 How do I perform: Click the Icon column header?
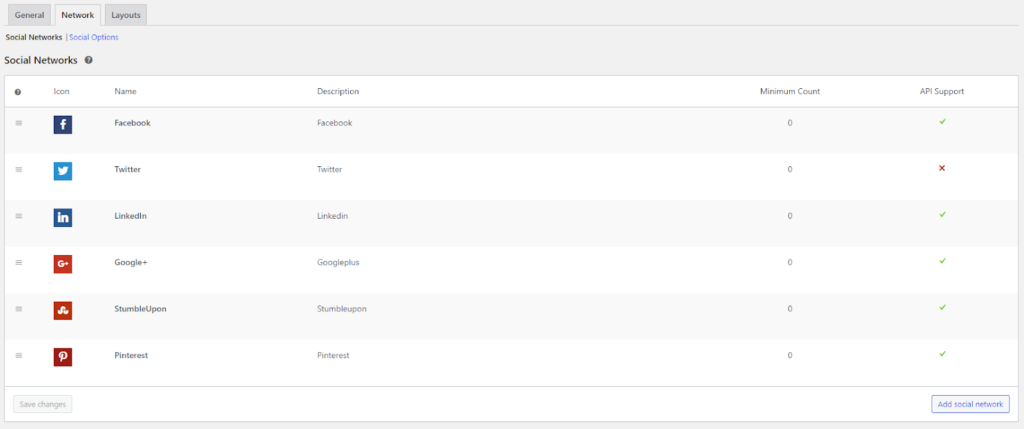61,91
